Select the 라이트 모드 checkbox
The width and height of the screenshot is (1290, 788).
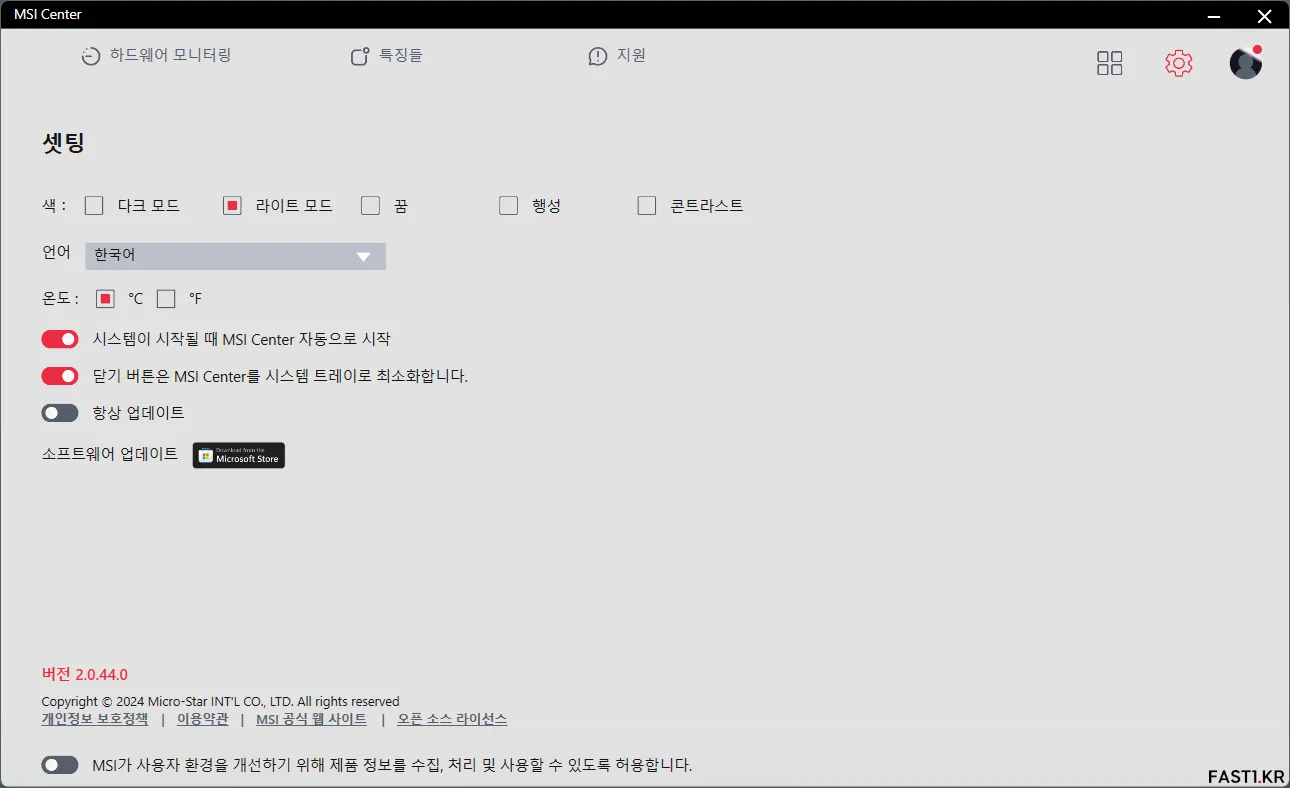pos(232,206)
